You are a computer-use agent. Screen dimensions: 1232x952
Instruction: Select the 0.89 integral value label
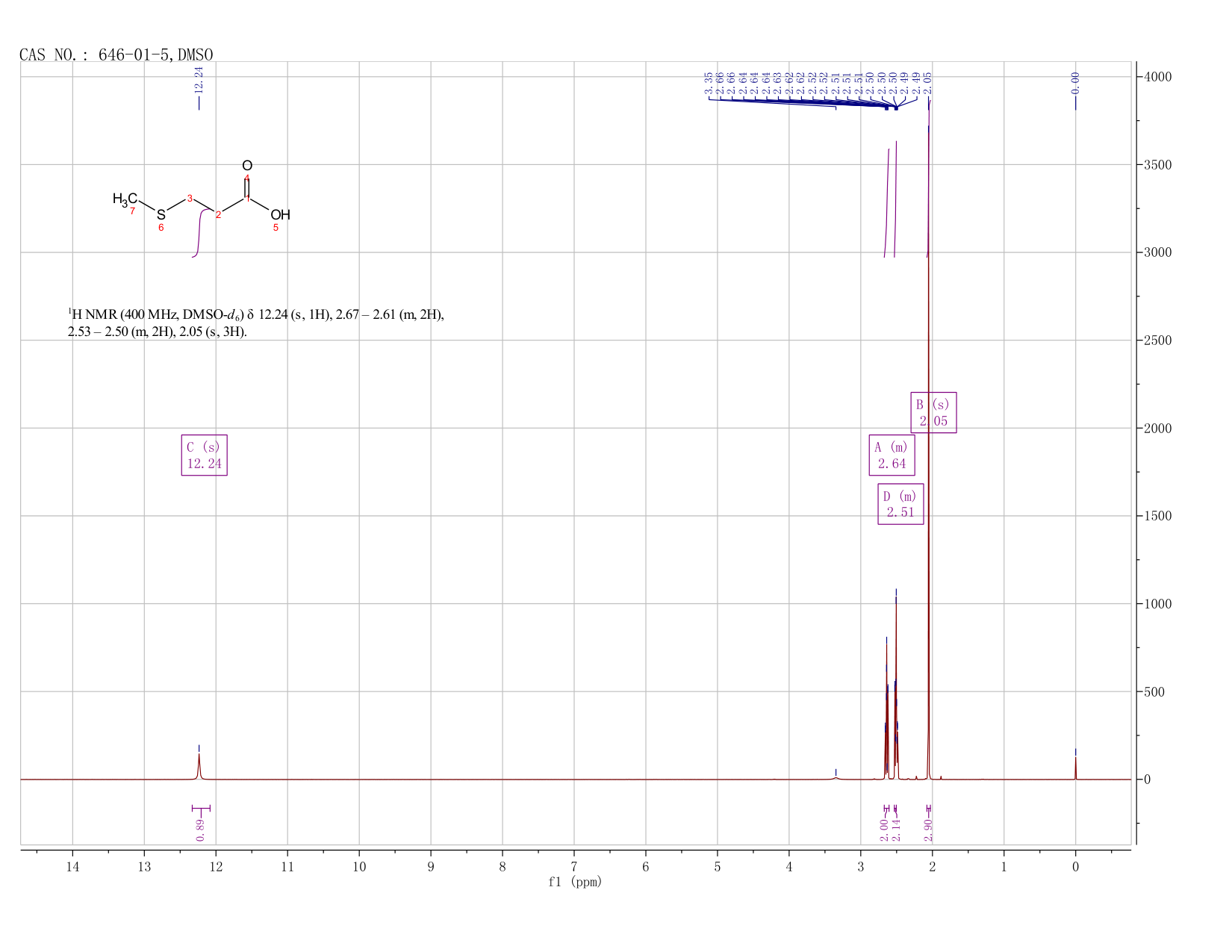pos(201,829)
